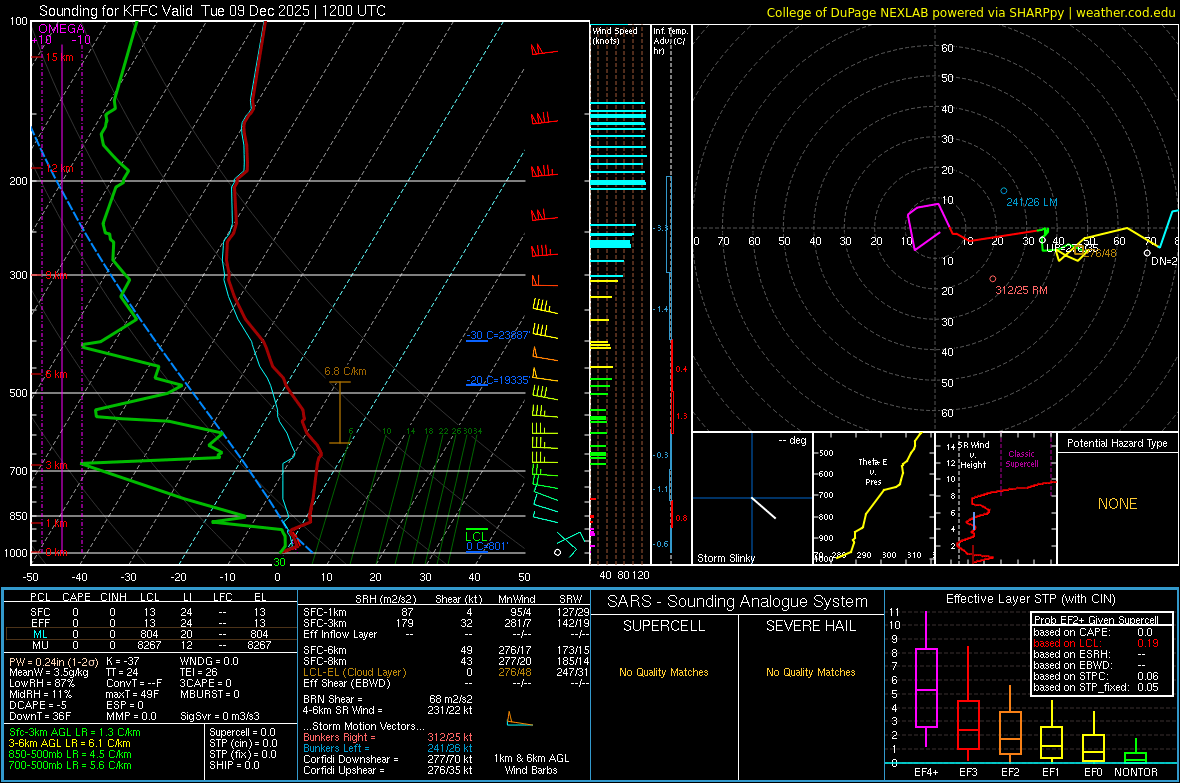
Task: Click the 0 C=801' level label
Action: point(487,546)
